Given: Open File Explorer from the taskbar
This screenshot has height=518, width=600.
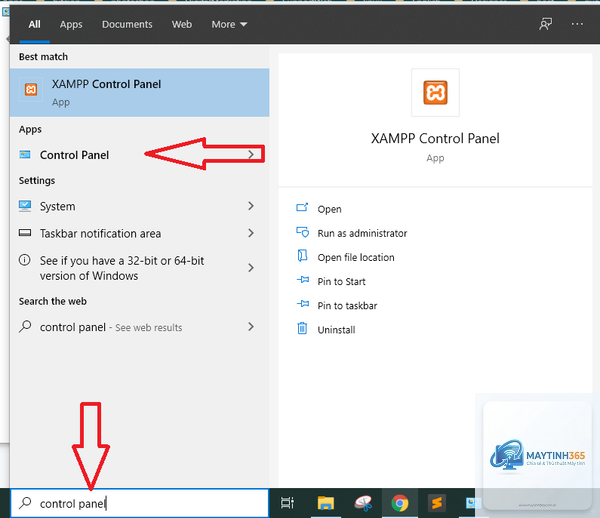Looking at the screenshot, I should click(x=326, y=503).
